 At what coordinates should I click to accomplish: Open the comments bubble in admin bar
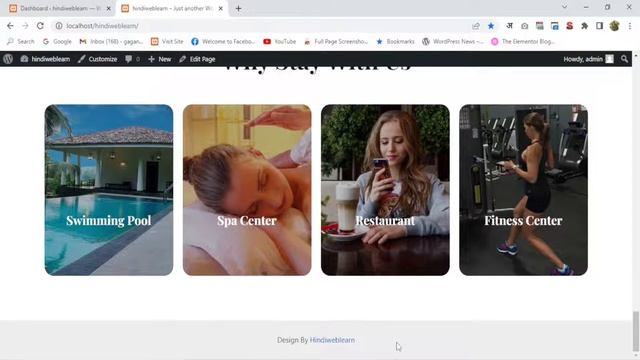pyautogui.click(x=132, y=59)
